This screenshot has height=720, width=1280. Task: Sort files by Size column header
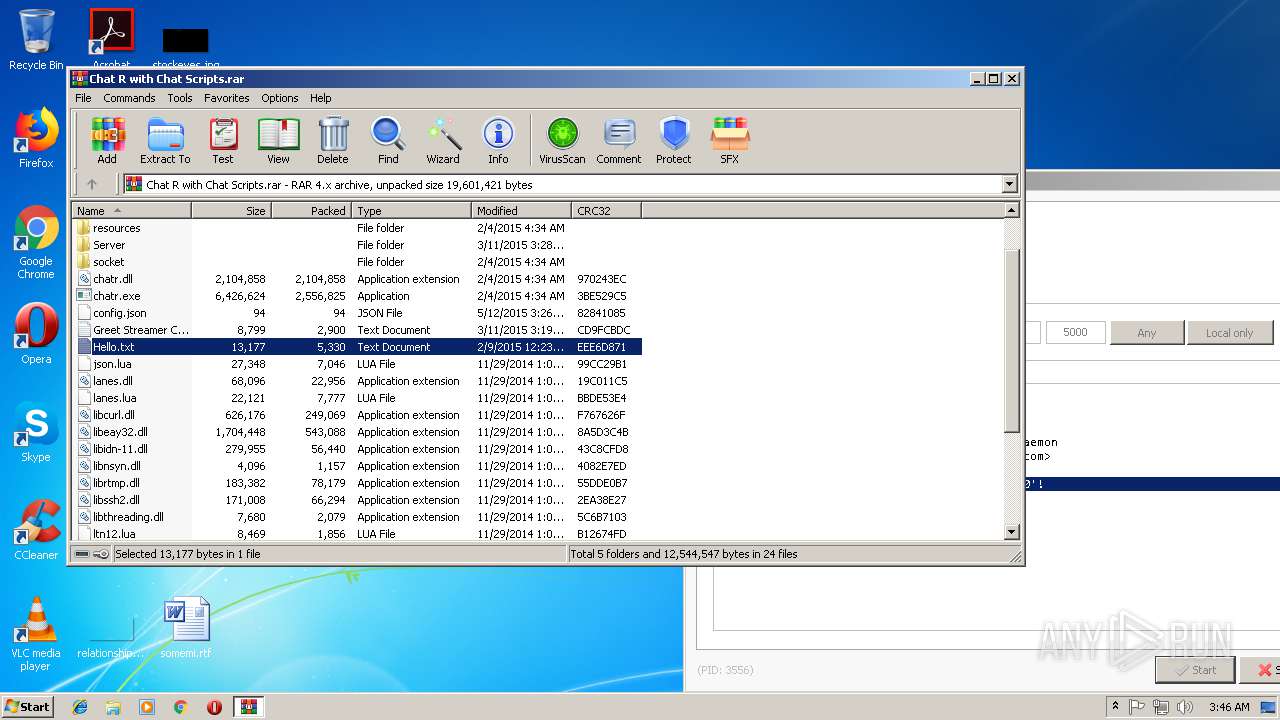231,210
